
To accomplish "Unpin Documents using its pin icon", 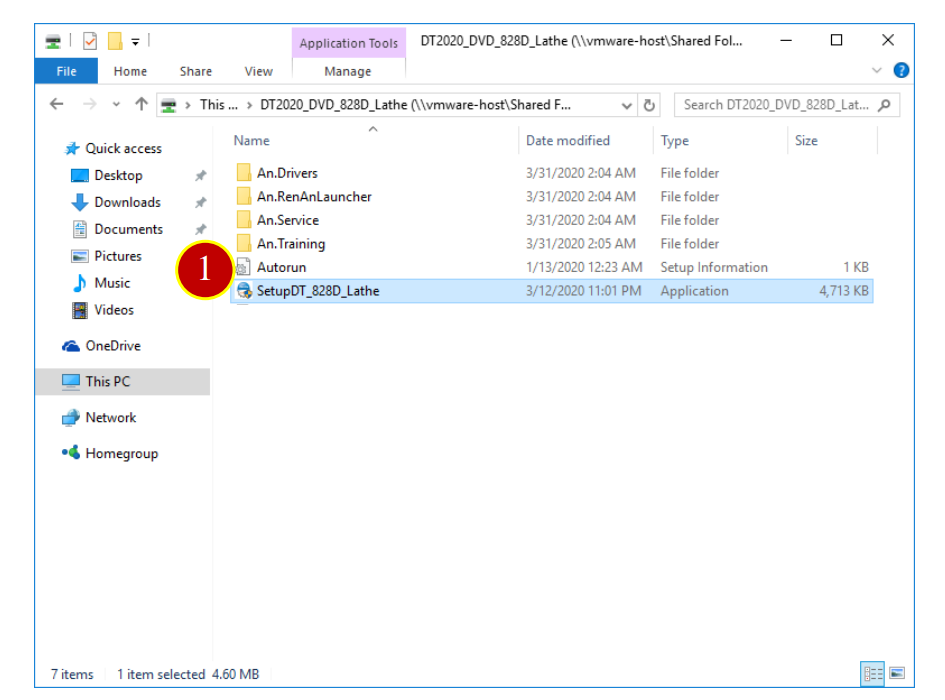I will click(x=201, y=229).
